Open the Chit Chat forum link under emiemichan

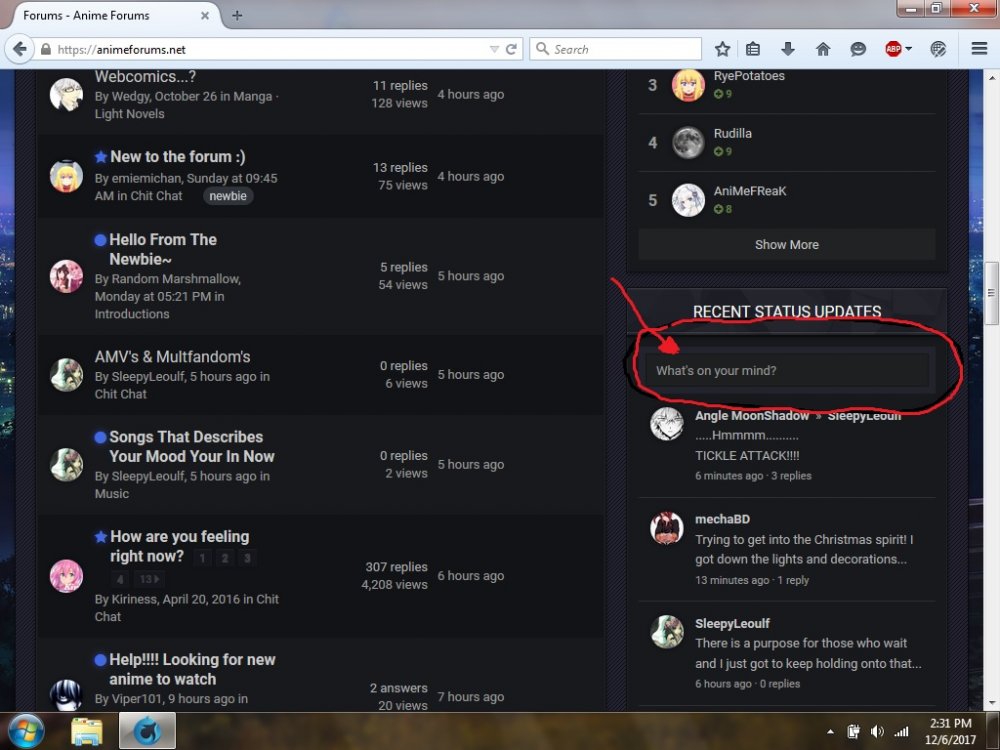(x=156, y=196)
